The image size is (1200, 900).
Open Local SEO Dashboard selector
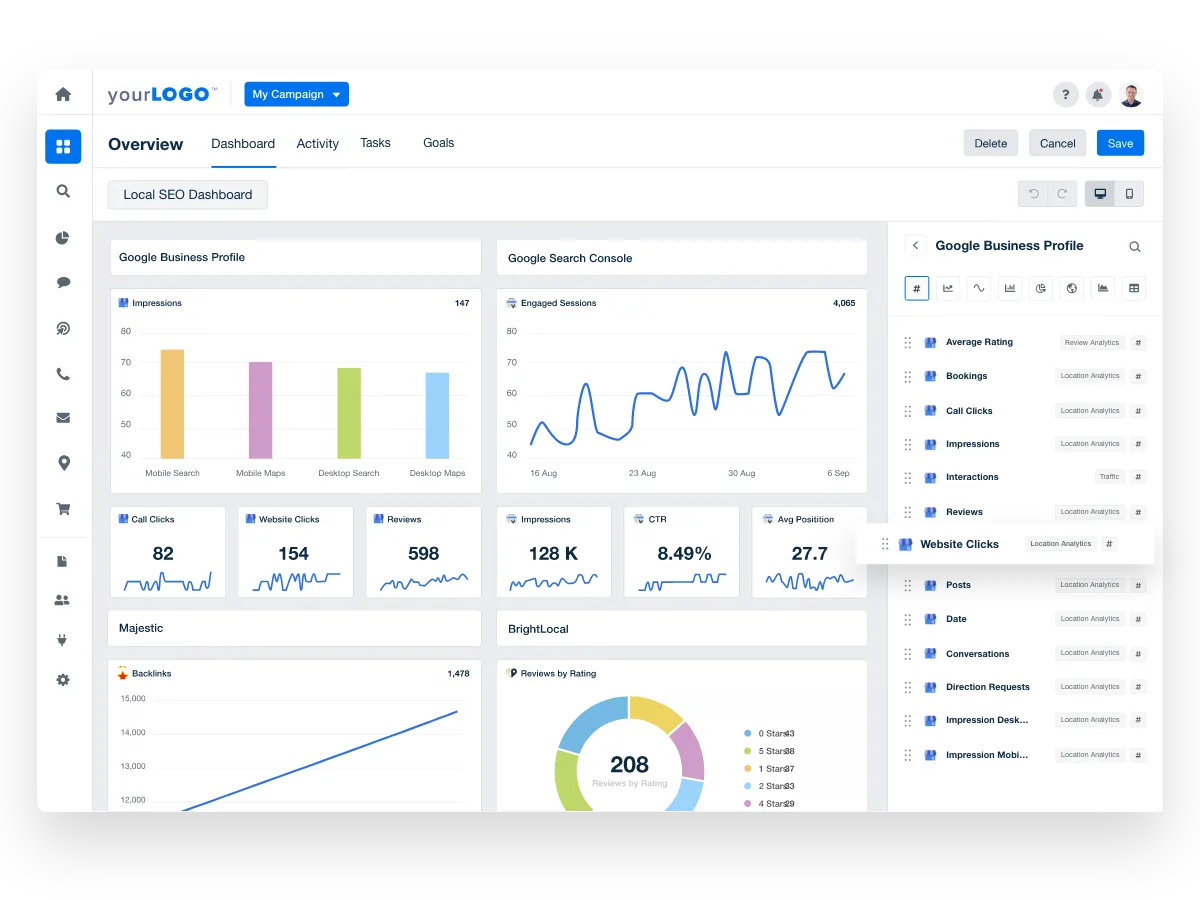(188, 195)
